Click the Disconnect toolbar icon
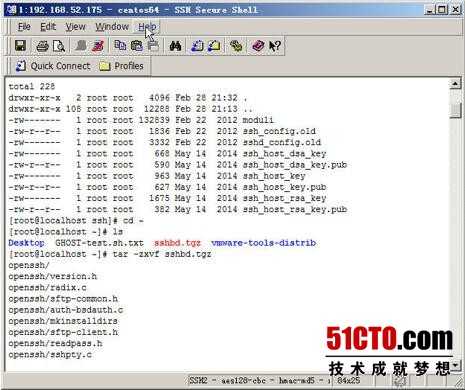This screenshot has height=390, width=465. coord(98,46)
